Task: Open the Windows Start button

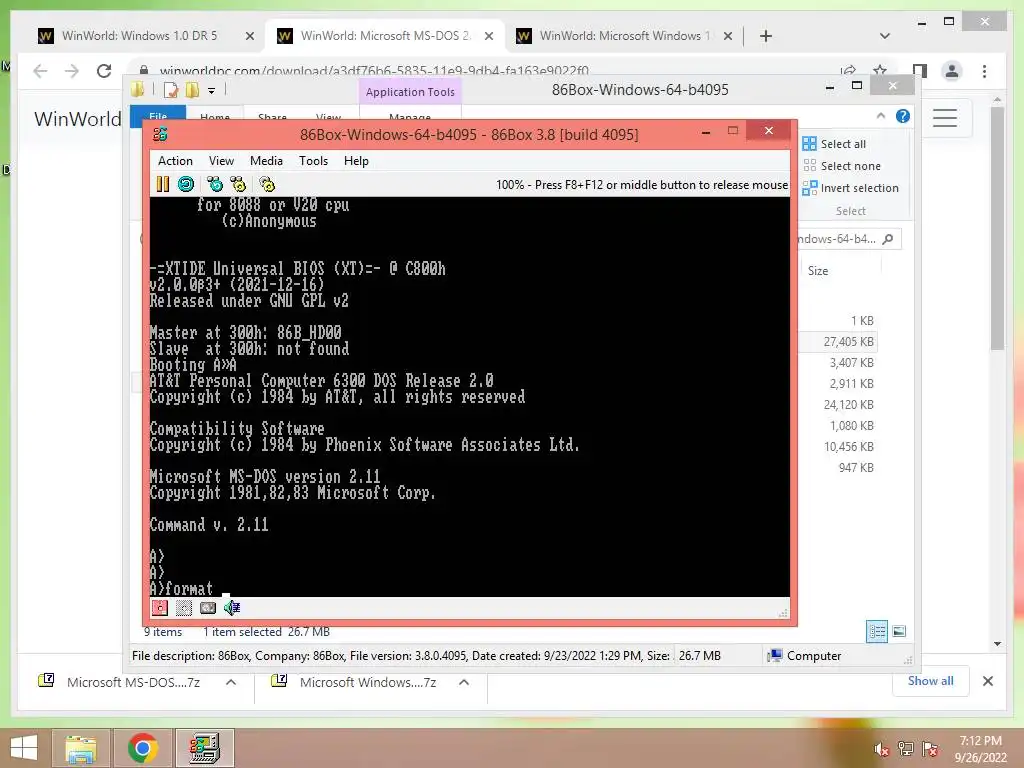Action: (x=24, y=748)
